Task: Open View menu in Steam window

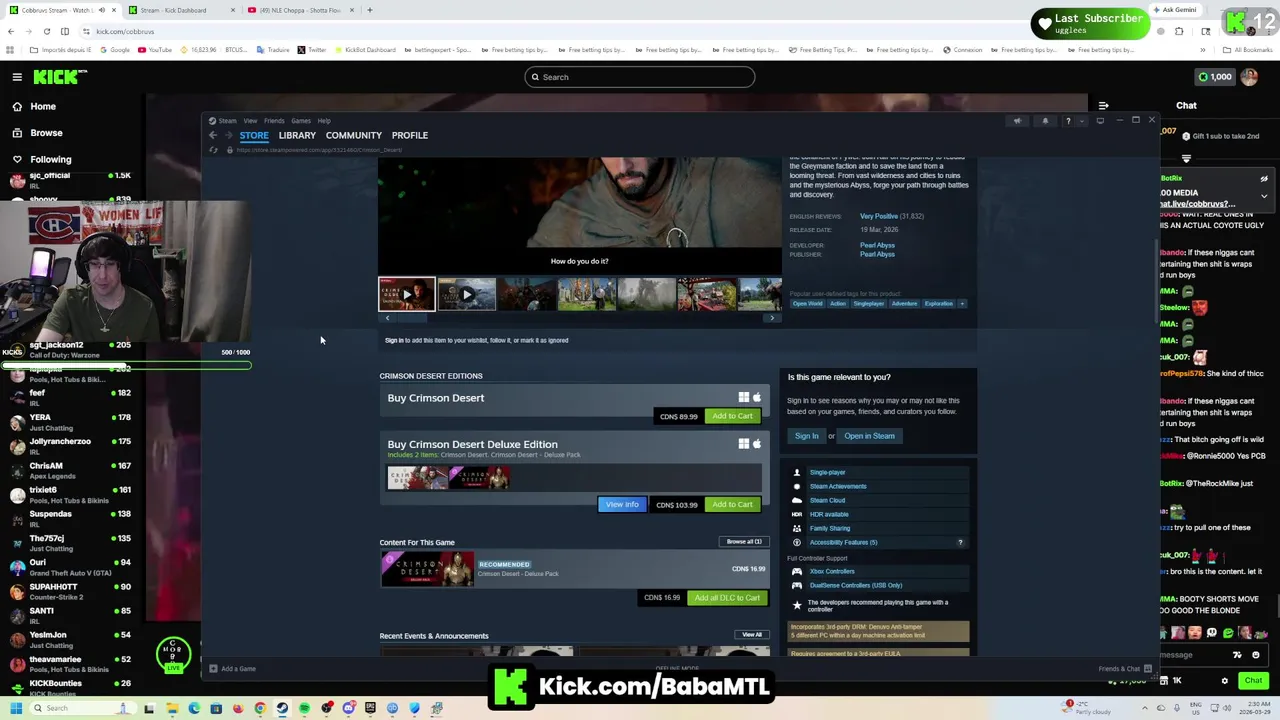Action: coord(250,121)
